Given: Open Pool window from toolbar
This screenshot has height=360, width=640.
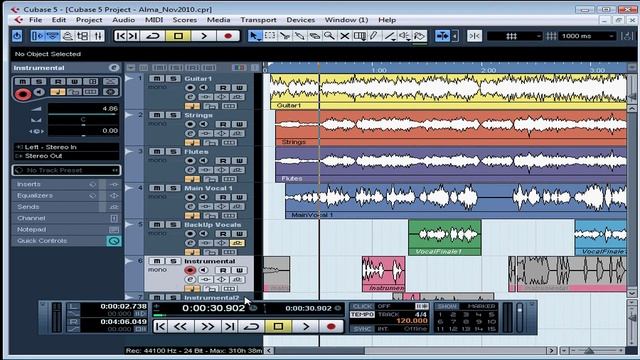Looking at the screenshot, I should [x=83, y=36].
